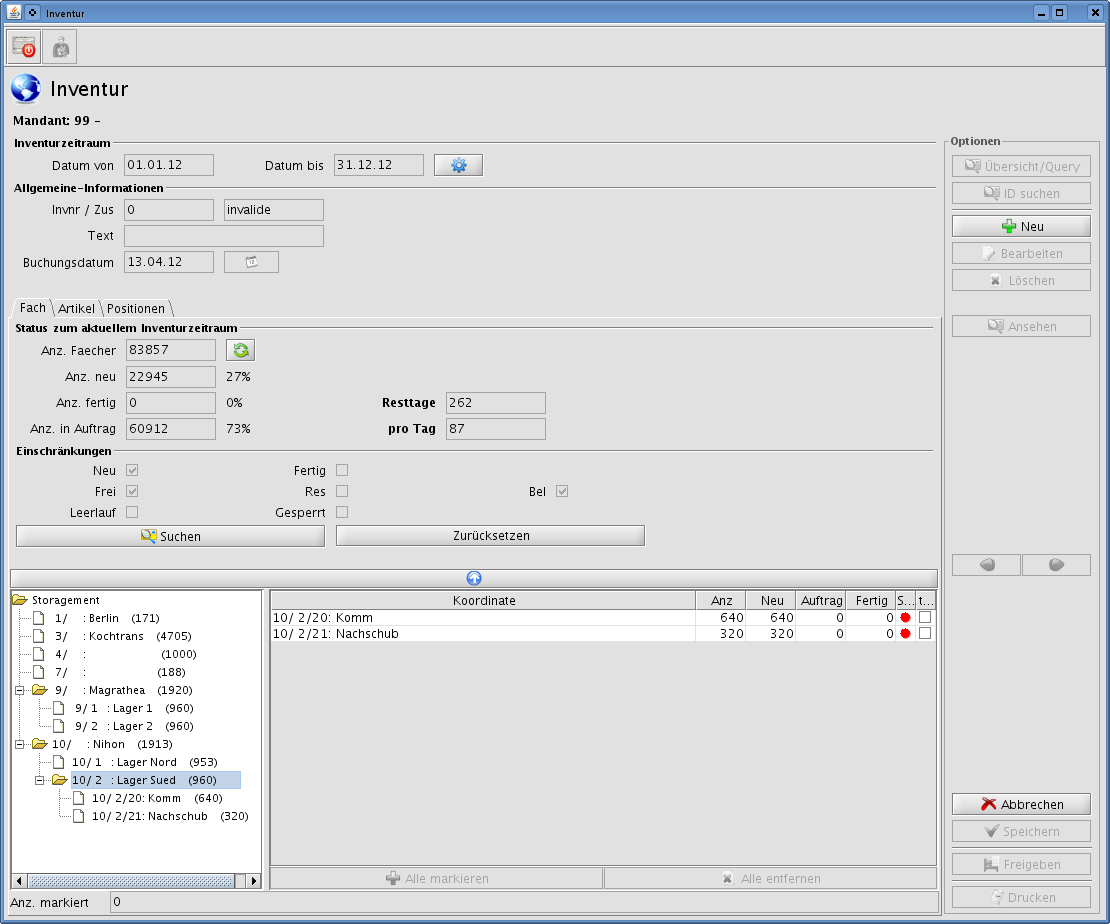Click the Buchungsdatum input field

tap(168, 262)
